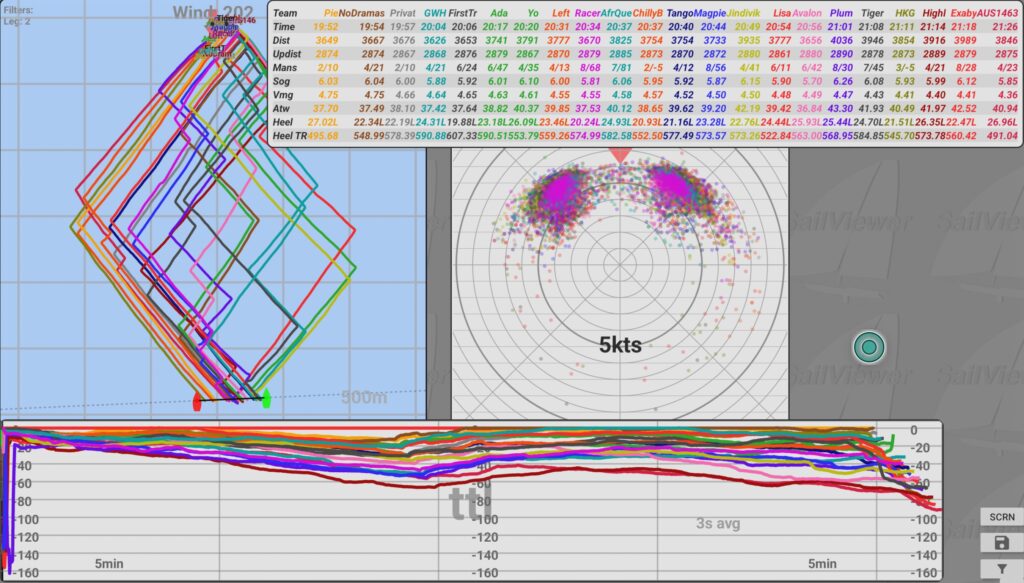Click the Ada team column header
Image resolution: width=1024 pixels, height=583 pixels.
[499, 13]
